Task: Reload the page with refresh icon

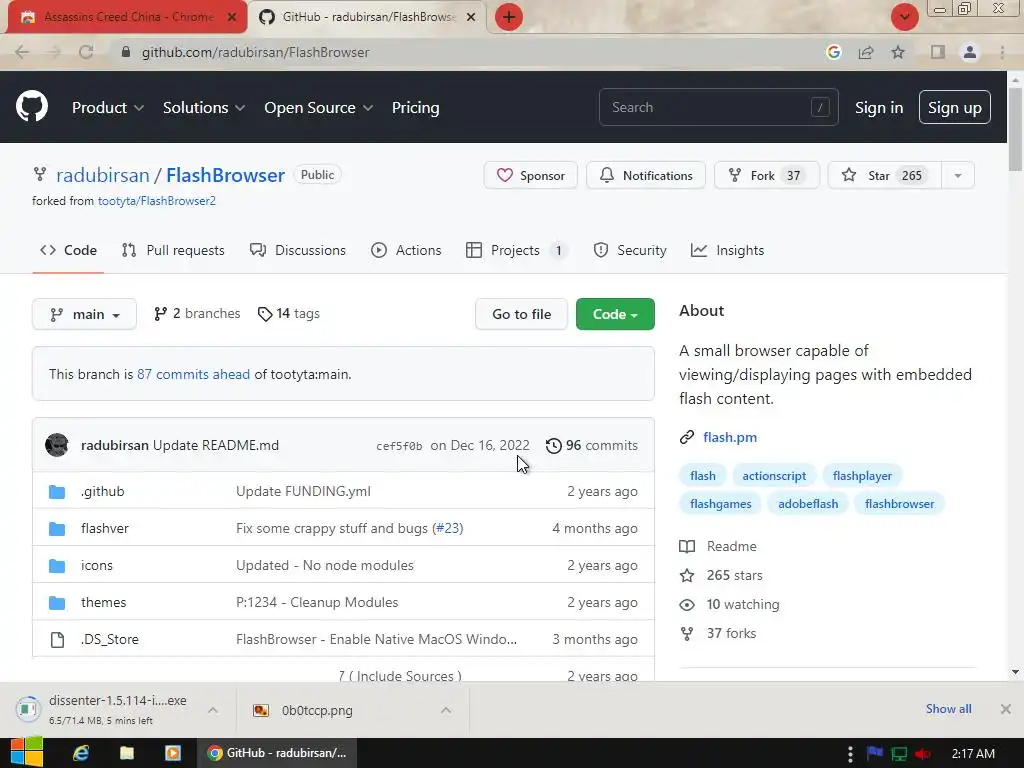Action: pos(86,52)
